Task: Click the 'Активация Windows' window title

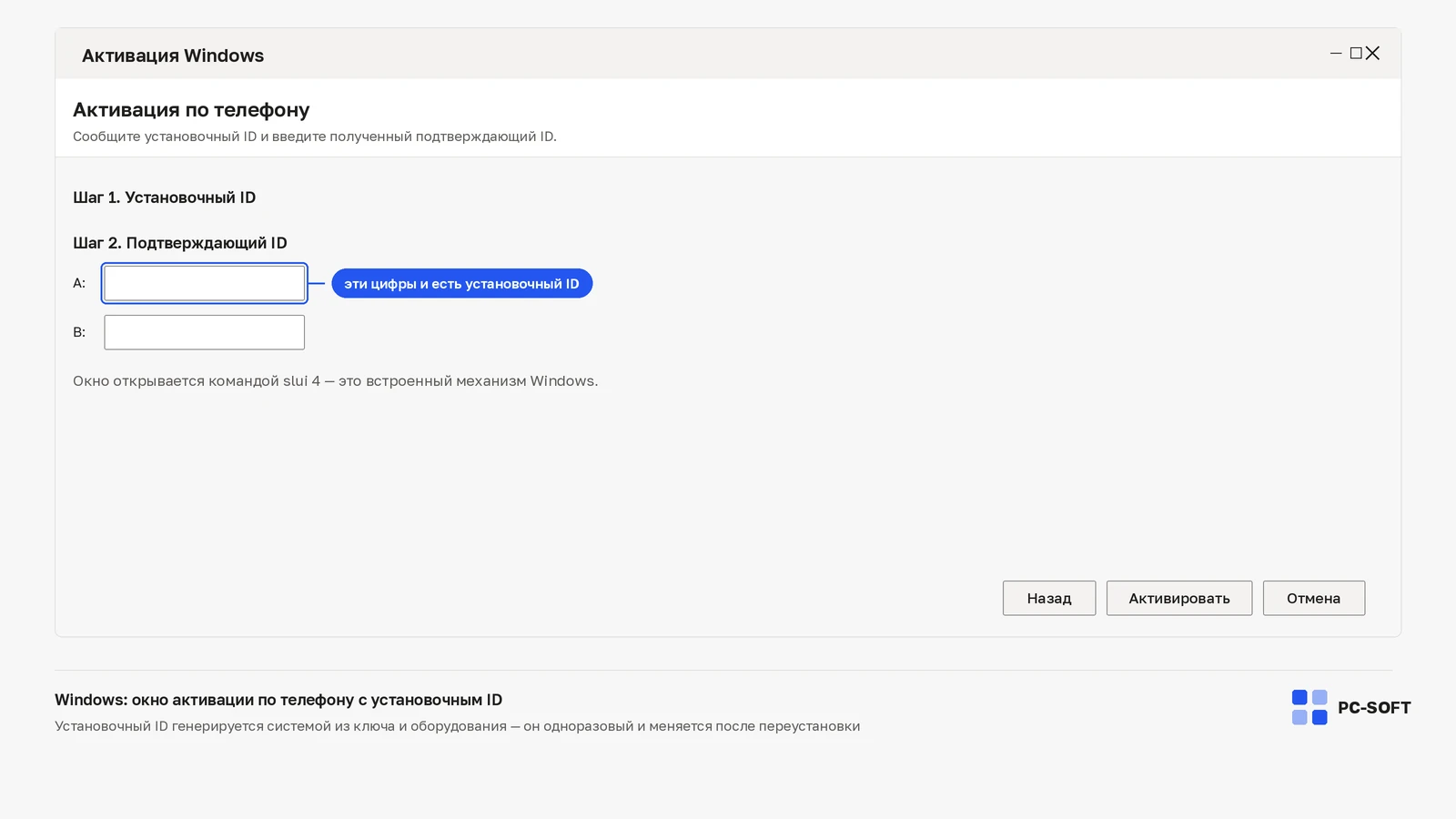Action: [173, 56]
